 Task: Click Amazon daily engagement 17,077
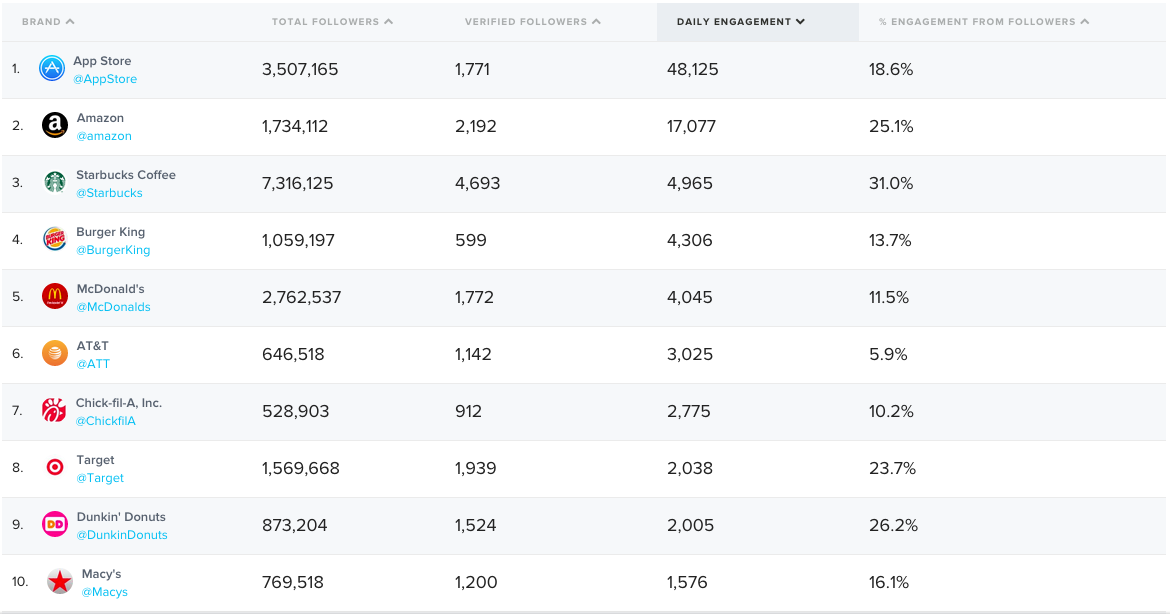(691, 126)
